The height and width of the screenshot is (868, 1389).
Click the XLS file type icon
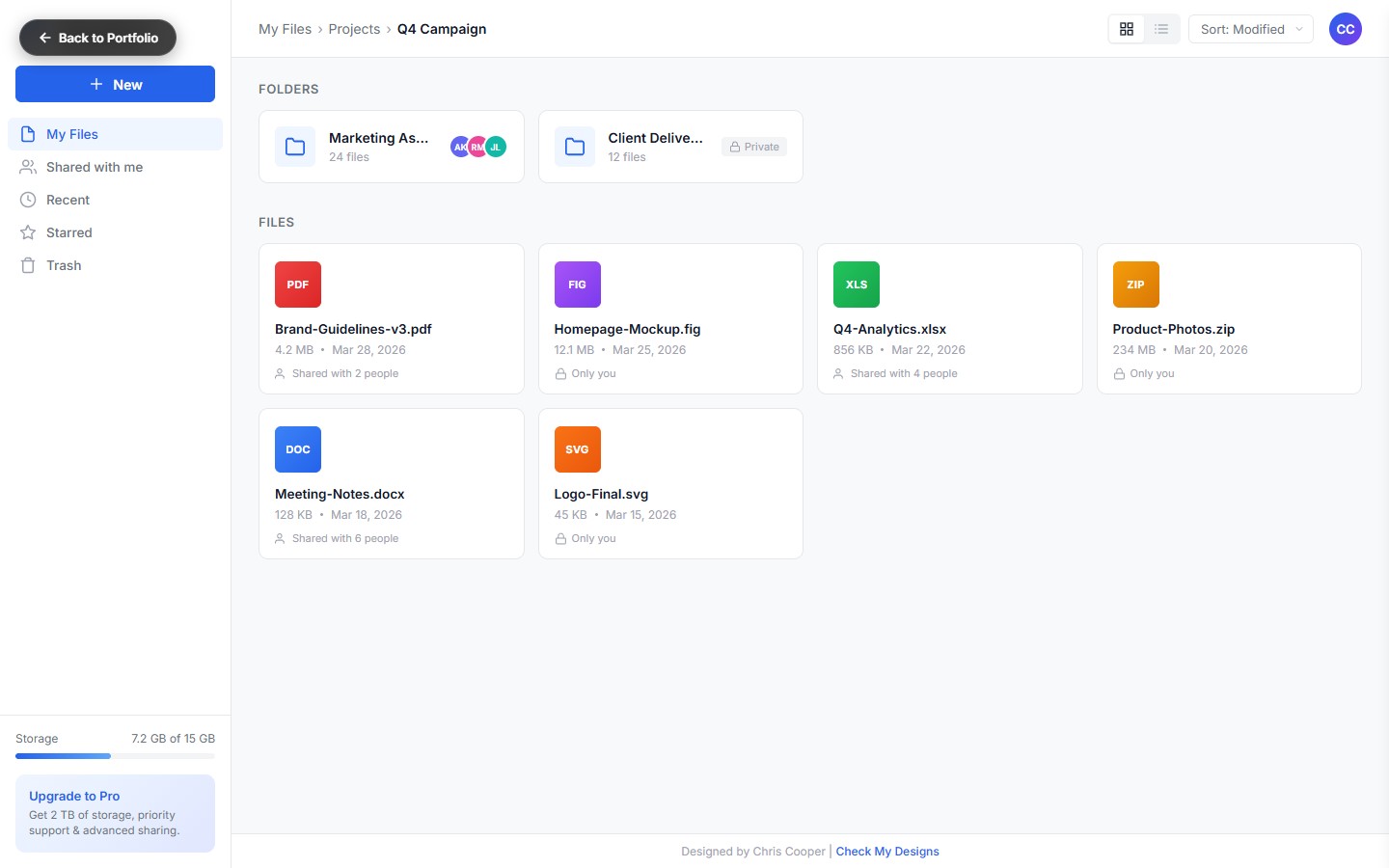tap(857, 285)
